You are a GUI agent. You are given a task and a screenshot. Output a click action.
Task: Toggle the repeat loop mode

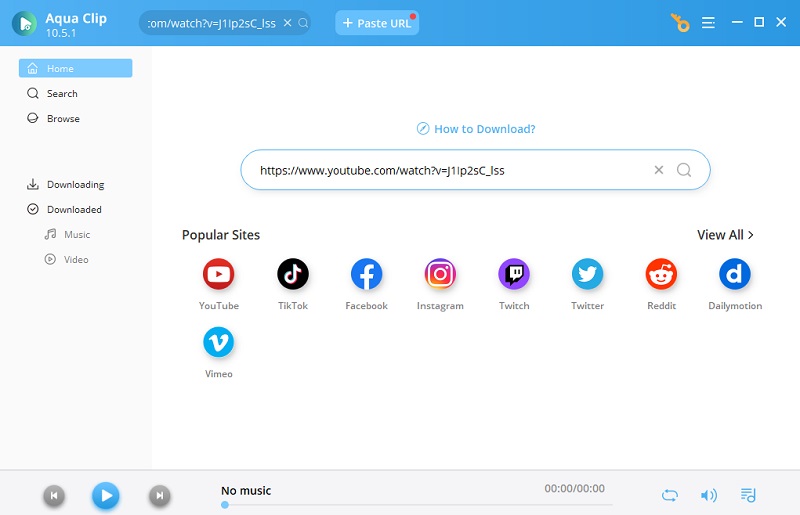(670, 495)
